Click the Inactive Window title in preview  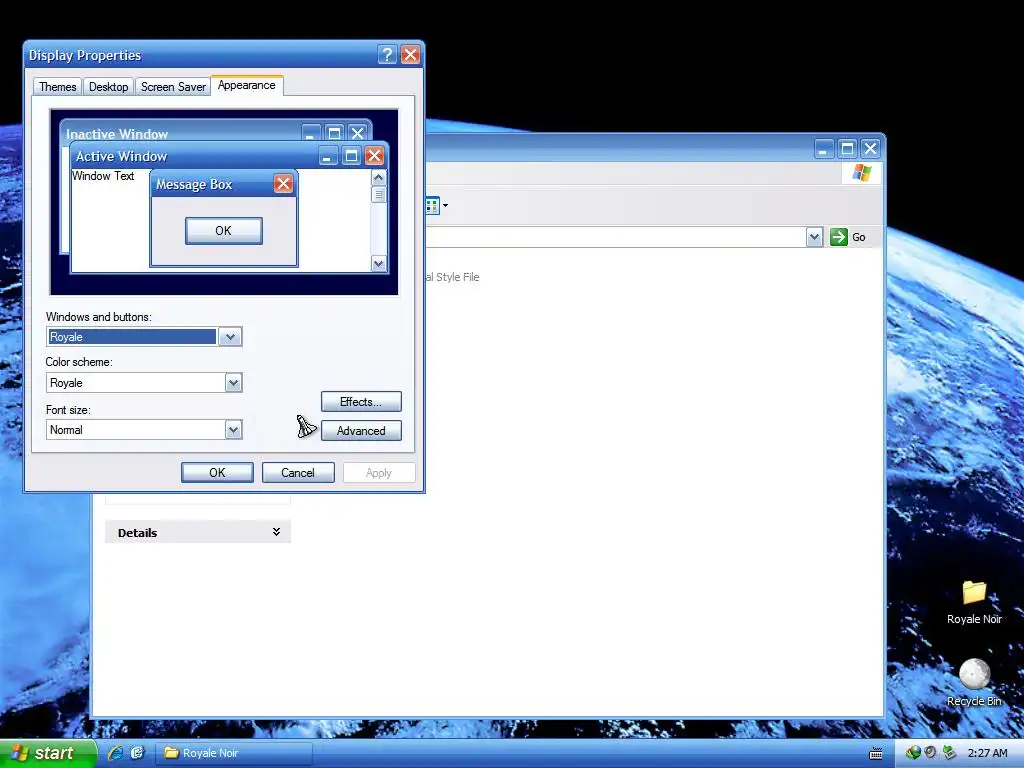pos(117,134)
